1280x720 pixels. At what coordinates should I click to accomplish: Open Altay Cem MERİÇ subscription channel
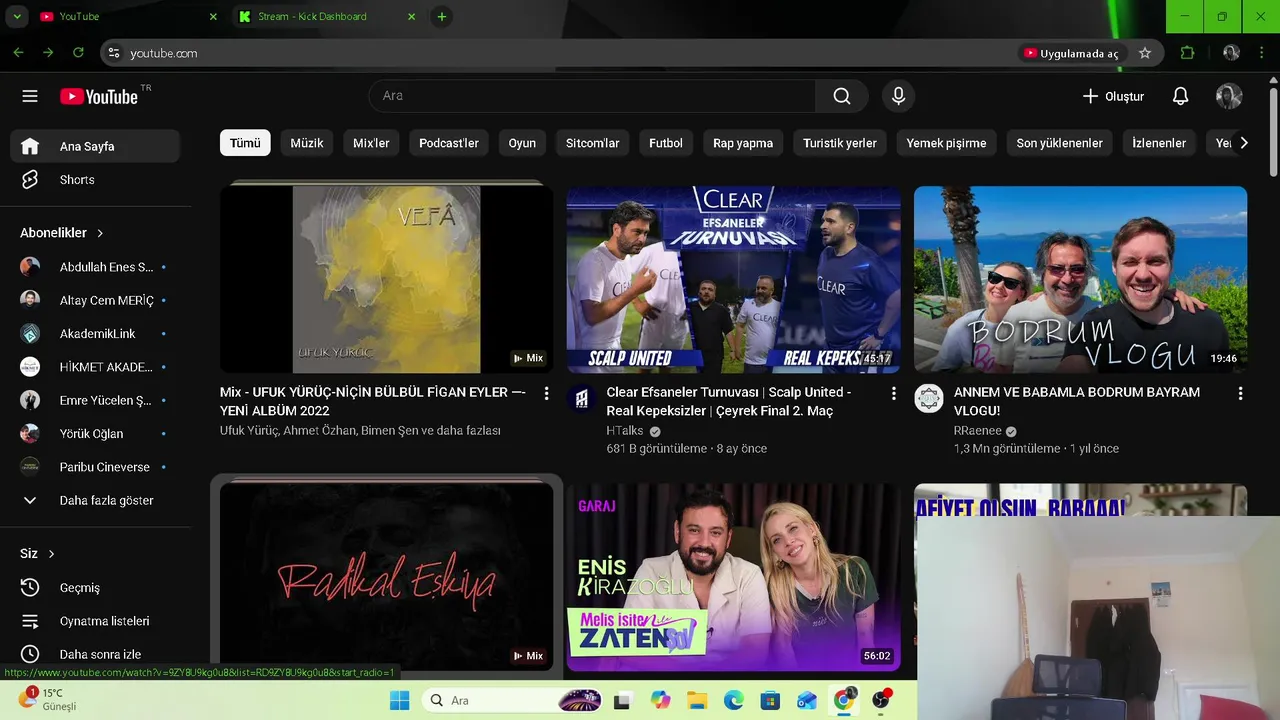[95, 300]
